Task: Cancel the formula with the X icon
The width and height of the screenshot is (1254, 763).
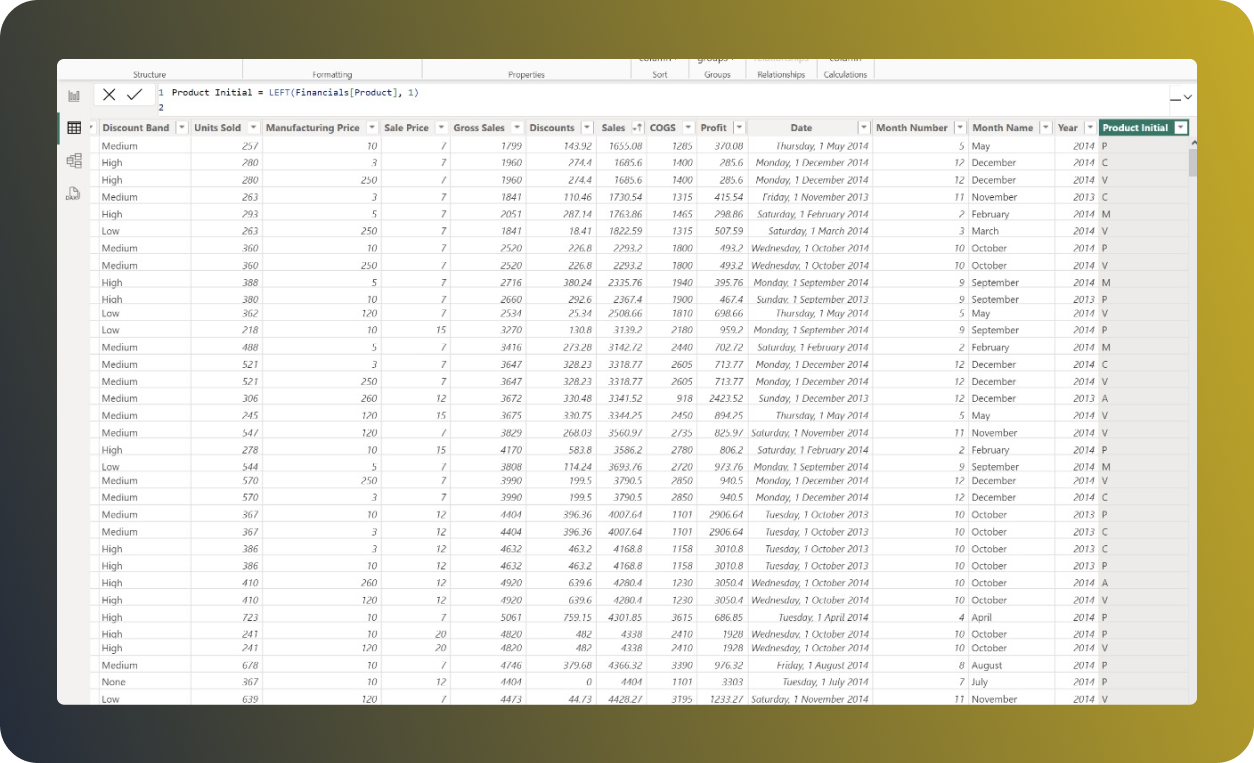Action: (x=109, y=95)
